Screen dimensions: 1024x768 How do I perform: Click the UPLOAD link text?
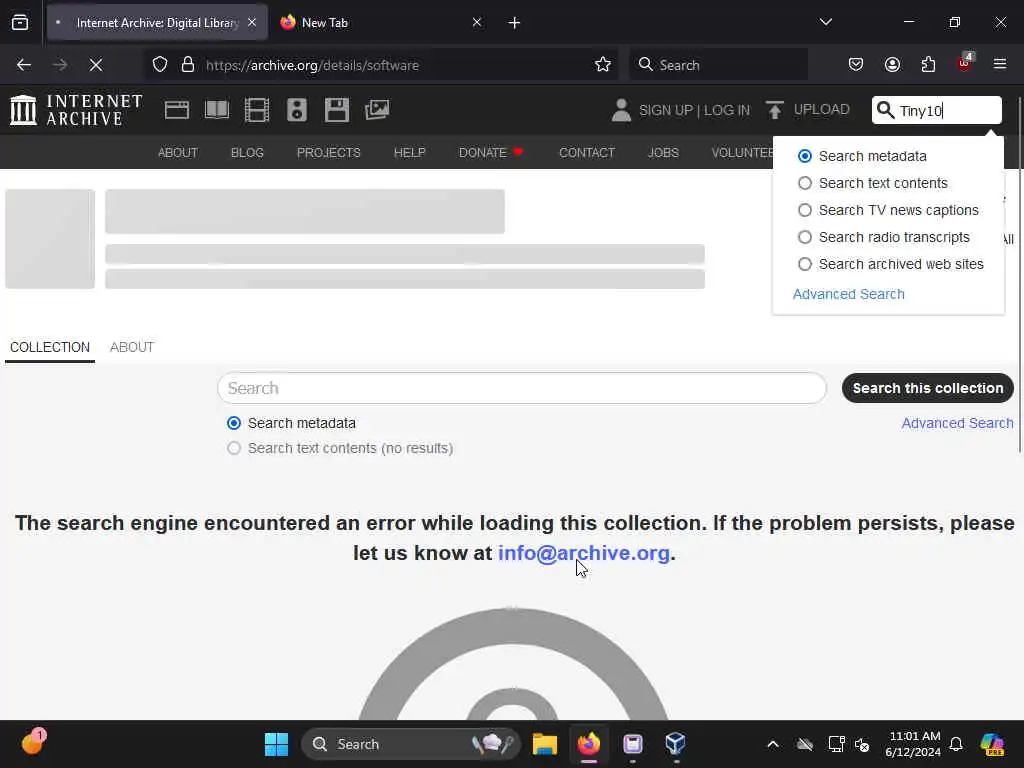pos(822,110)
